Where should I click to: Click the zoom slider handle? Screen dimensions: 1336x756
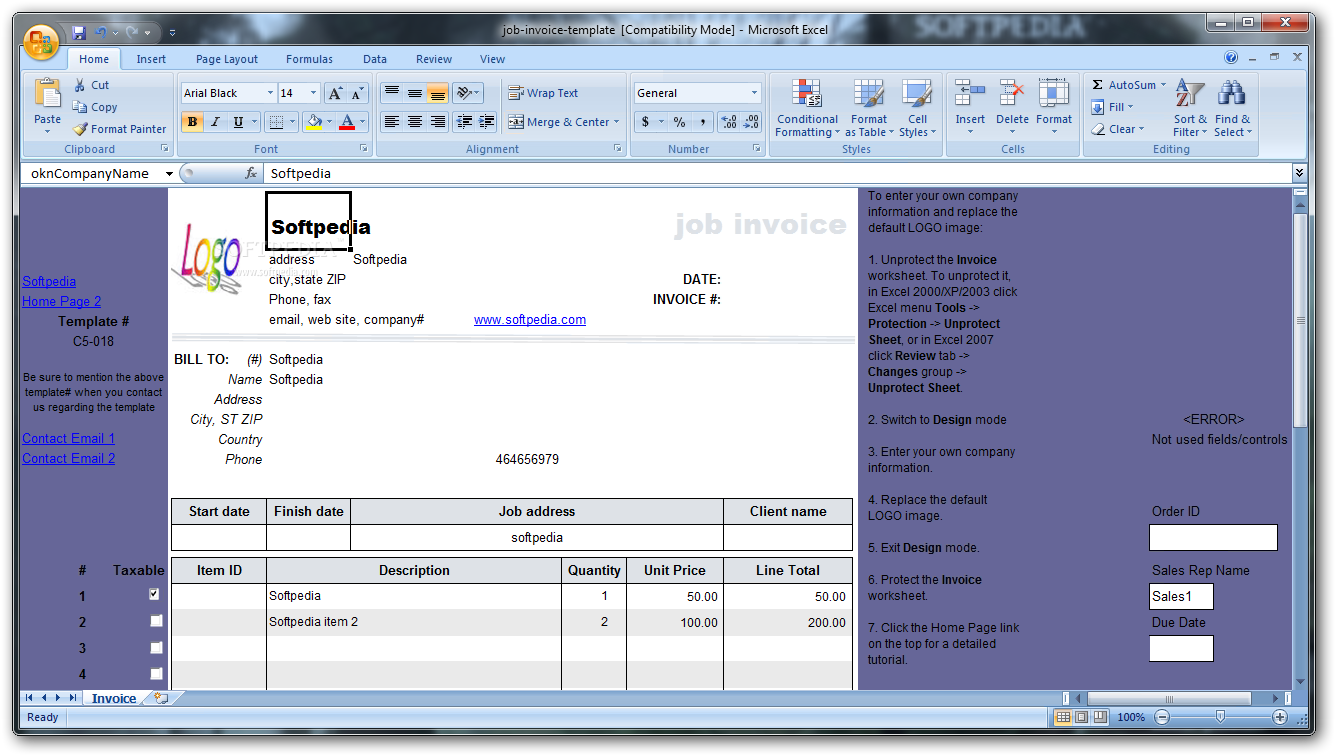click(x=1220, y=717)
